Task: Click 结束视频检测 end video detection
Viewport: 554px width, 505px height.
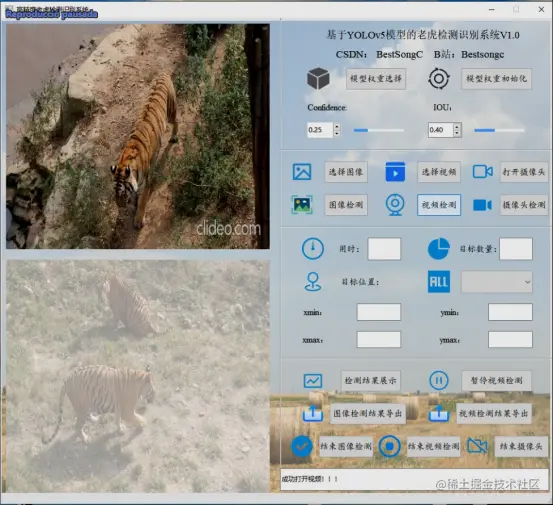Action: coord(433,446)
